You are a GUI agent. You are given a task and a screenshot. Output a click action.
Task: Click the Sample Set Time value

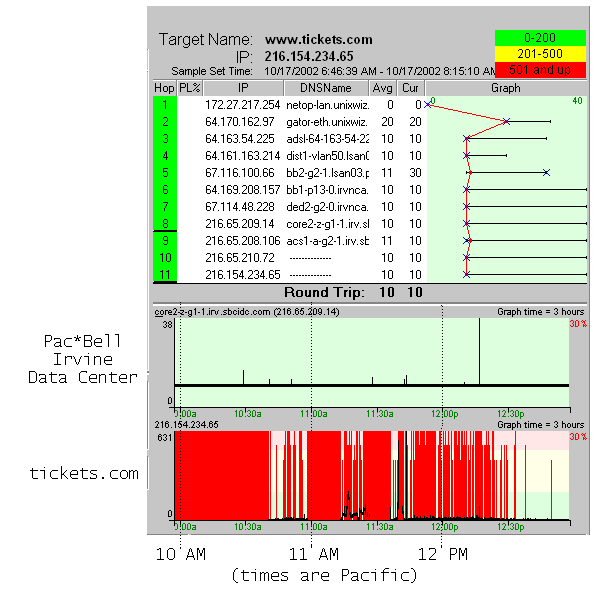(380, 71)
